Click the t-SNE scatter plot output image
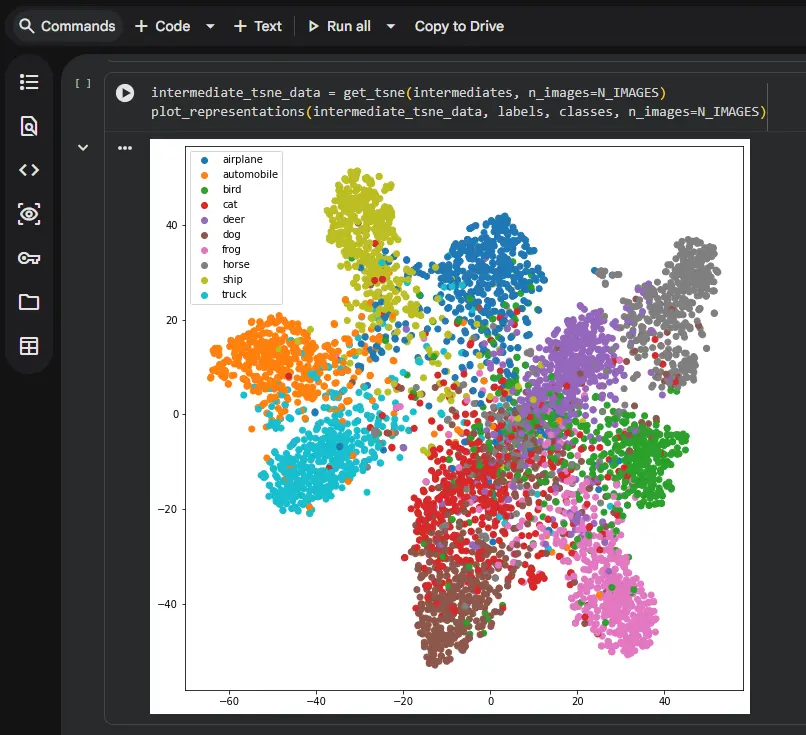The height and width of the screenshot is (735, 806). pos(450,426)
